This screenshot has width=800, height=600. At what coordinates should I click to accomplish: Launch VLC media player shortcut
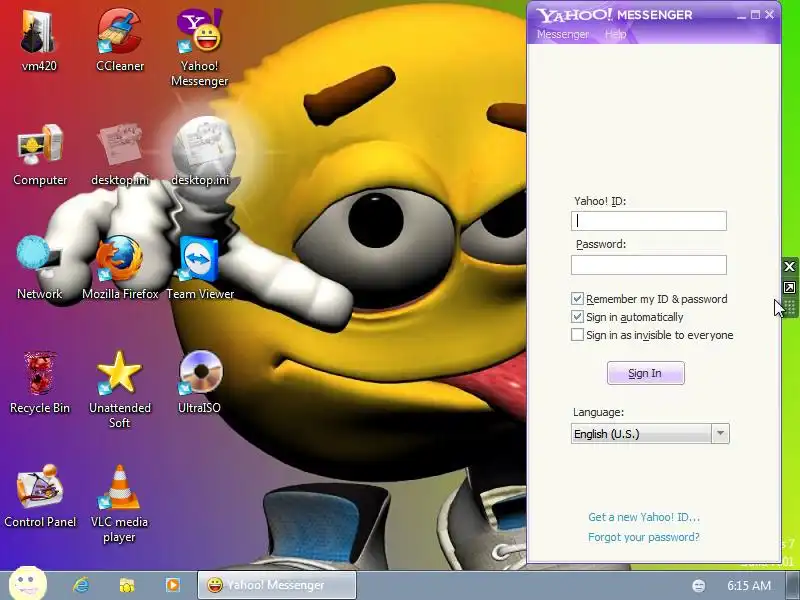click(x=120, y=503)
